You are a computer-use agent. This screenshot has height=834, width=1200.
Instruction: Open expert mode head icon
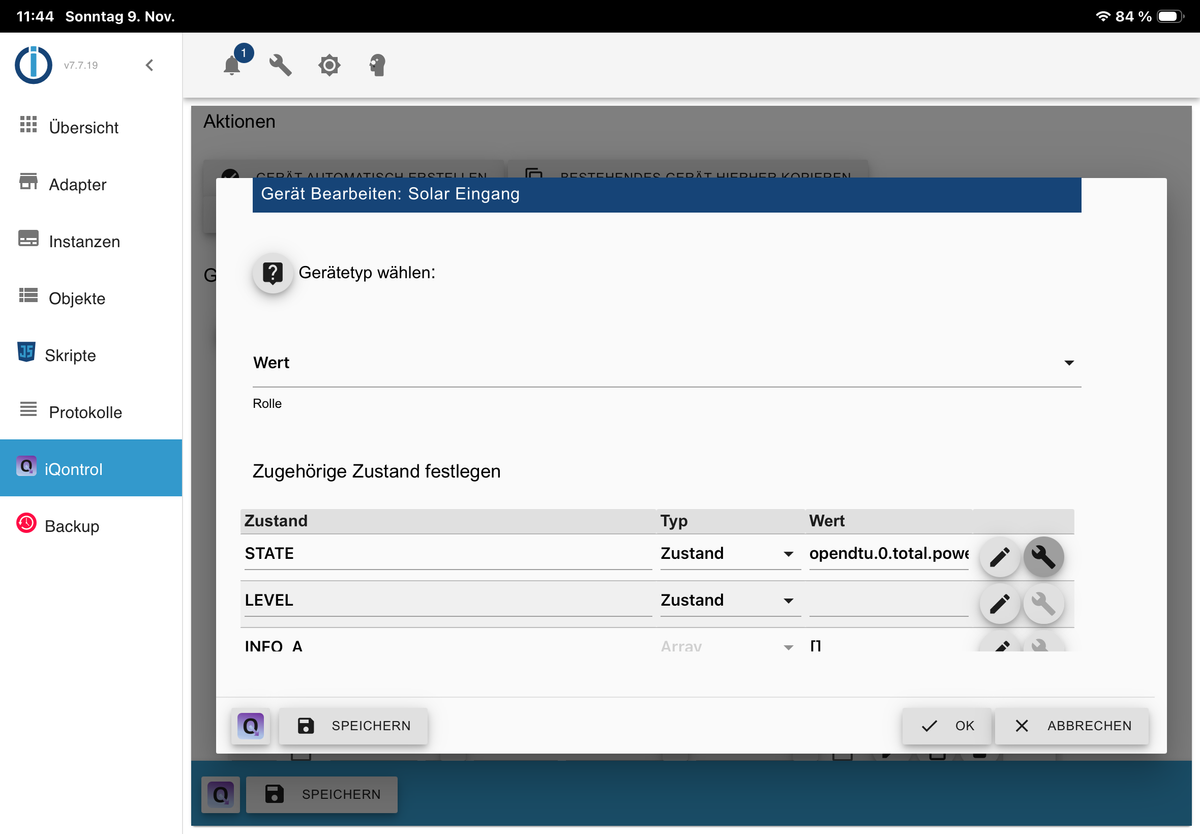pos(377,65)
